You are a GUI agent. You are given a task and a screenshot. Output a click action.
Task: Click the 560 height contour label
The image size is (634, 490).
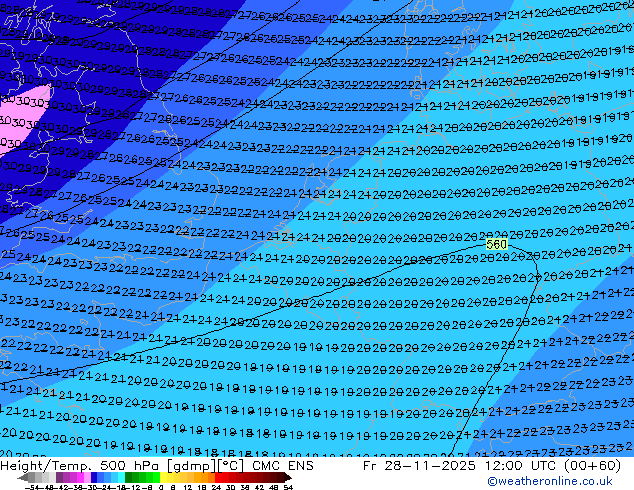click(497, 244)
